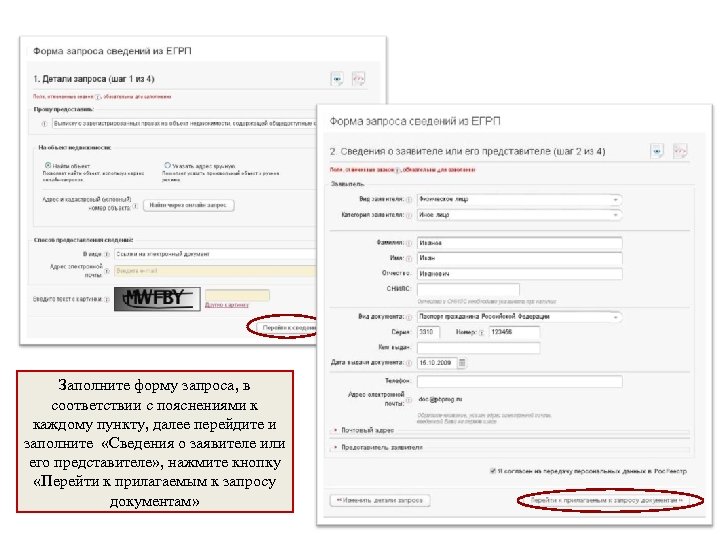
Task: Click first toolbar icon in step 1 form
Action: [x=337, y=79]
